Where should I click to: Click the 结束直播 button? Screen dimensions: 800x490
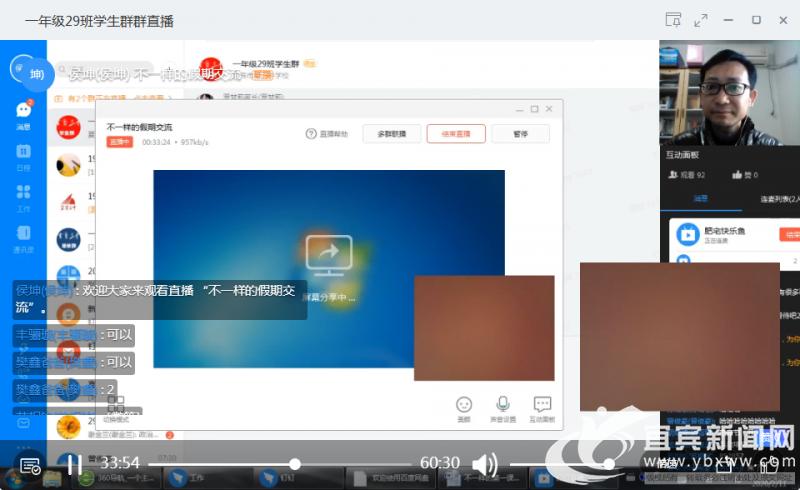[456, 134]
